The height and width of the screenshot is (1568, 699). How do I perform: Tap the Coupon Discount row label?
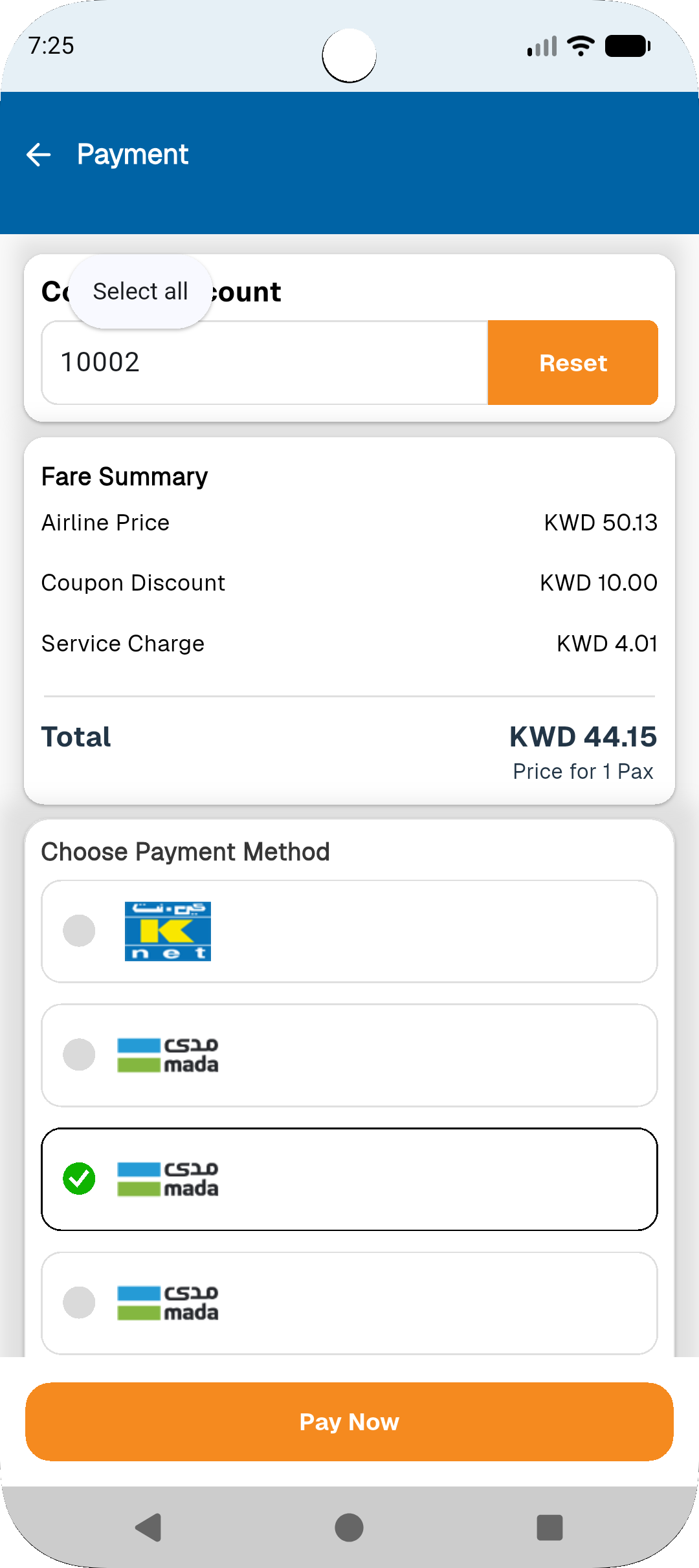click(133, 583)
